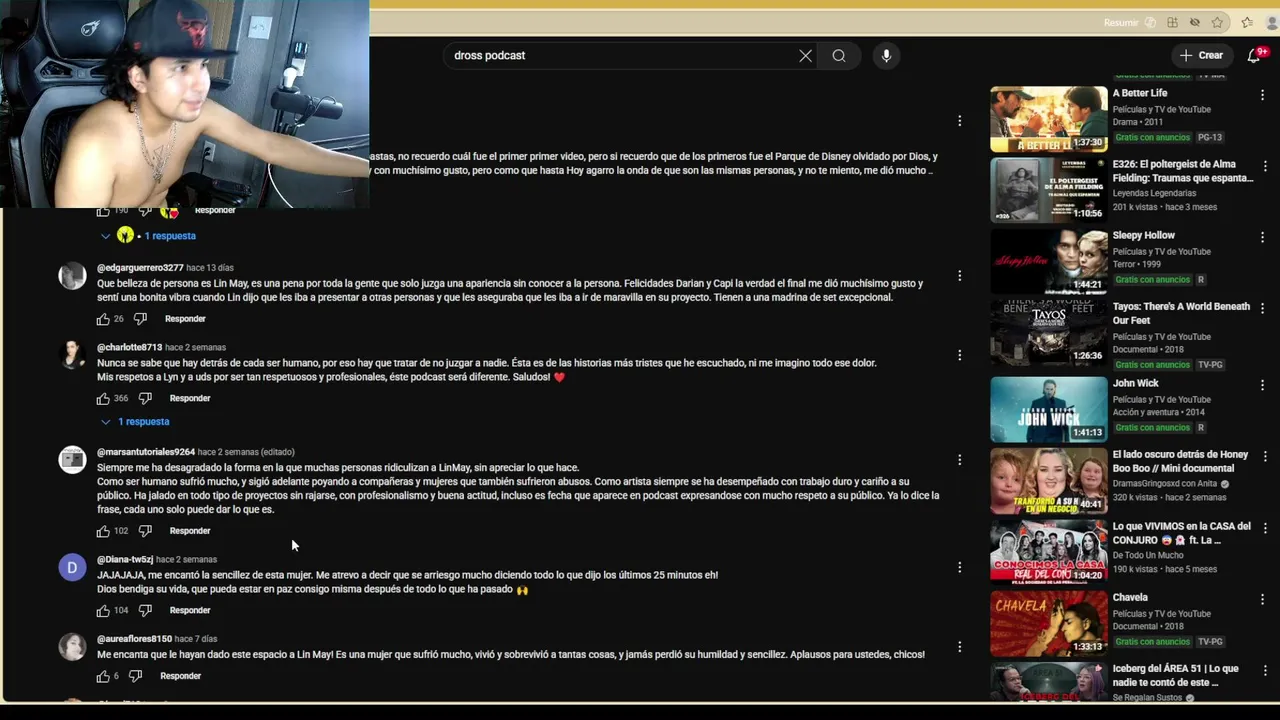Open the @charlotte8713 channel name link
1280x720 pixels.
tap(129, 348)
